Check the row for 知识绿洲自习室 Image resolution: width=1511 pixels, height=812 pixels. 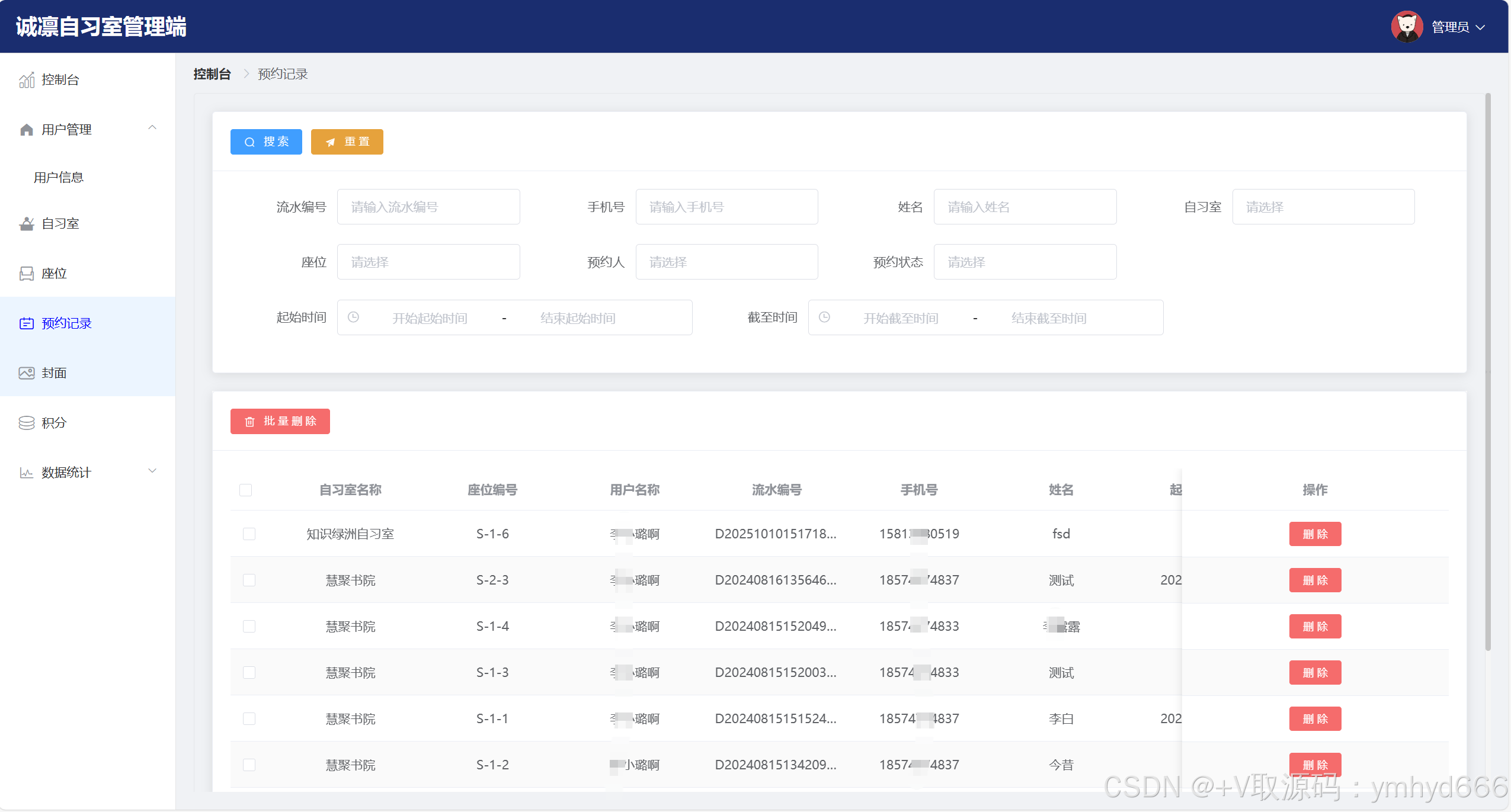249,534
